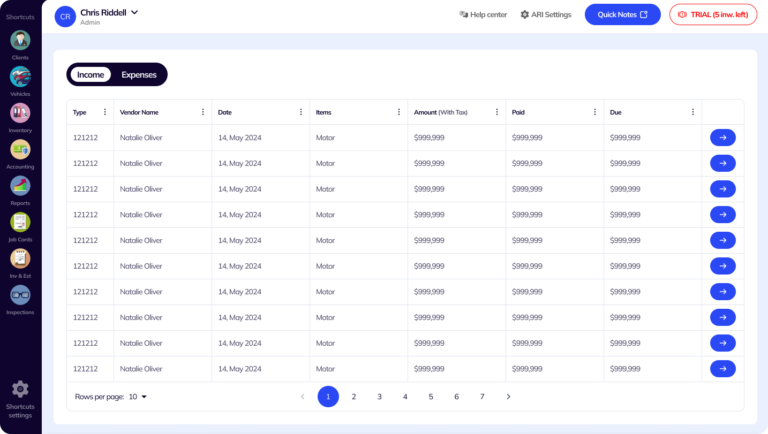Expand the Chris Riddell account dropdown
Viewport: 768px width, 434px height.
(134, 12)
